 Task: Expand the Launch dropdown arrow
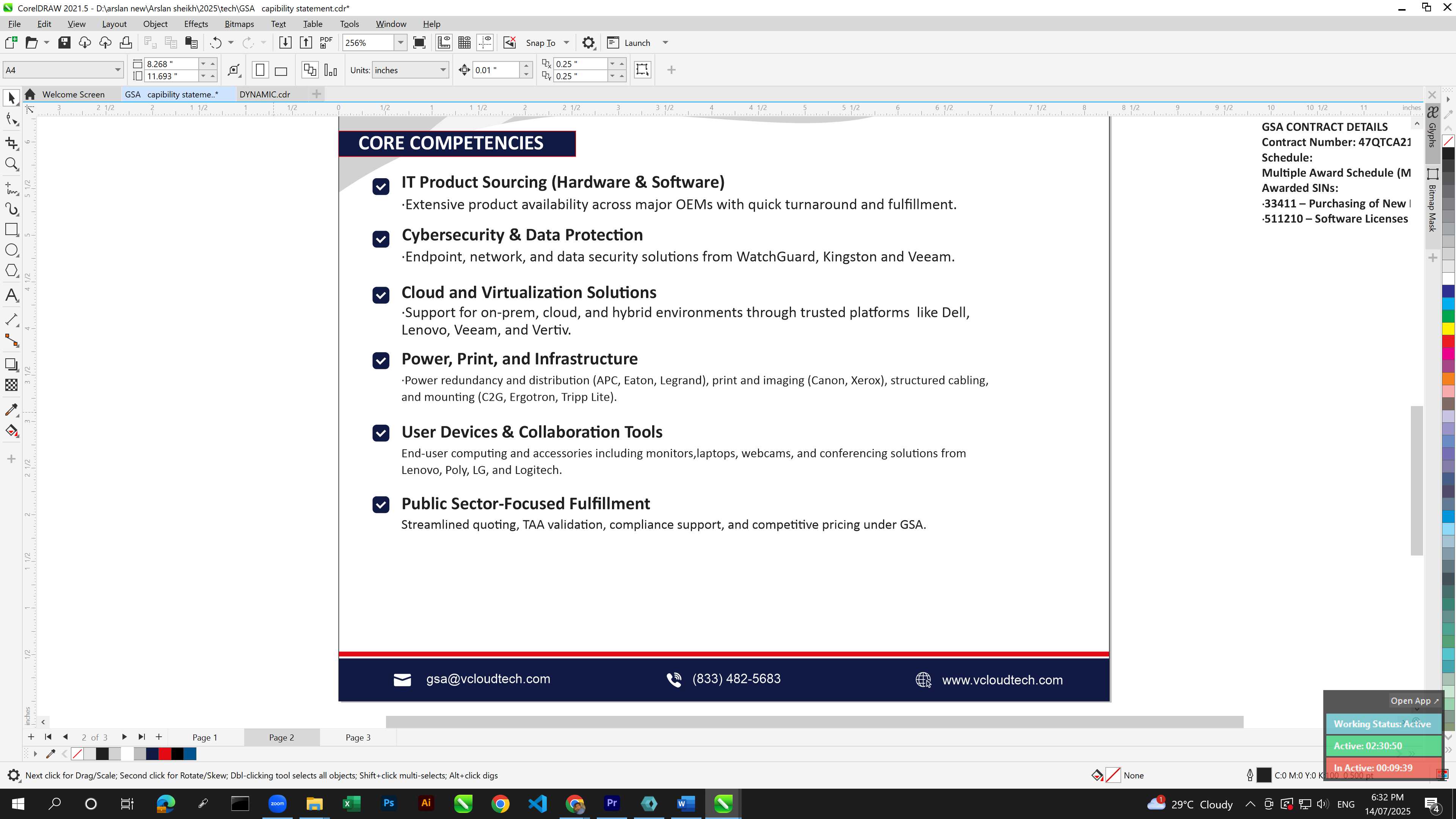[x=665, y=43]
